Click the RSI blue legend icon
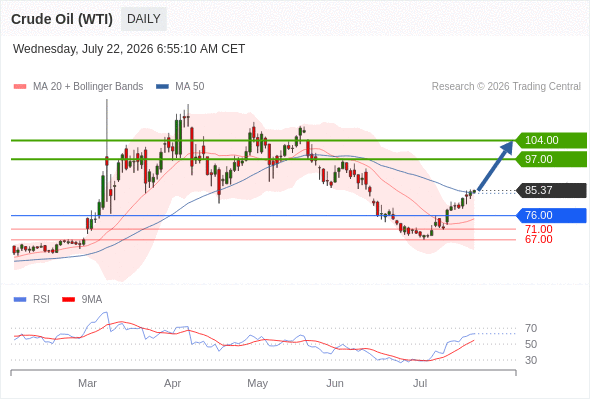The width and height of the screenshot is (590, 400). [20, 300]
